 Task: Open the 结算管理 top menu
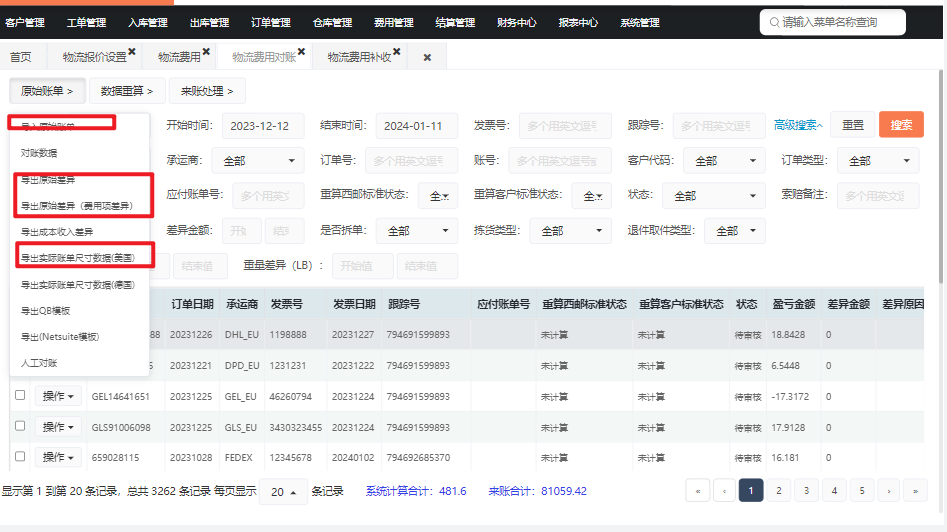[x=455, y=22]
